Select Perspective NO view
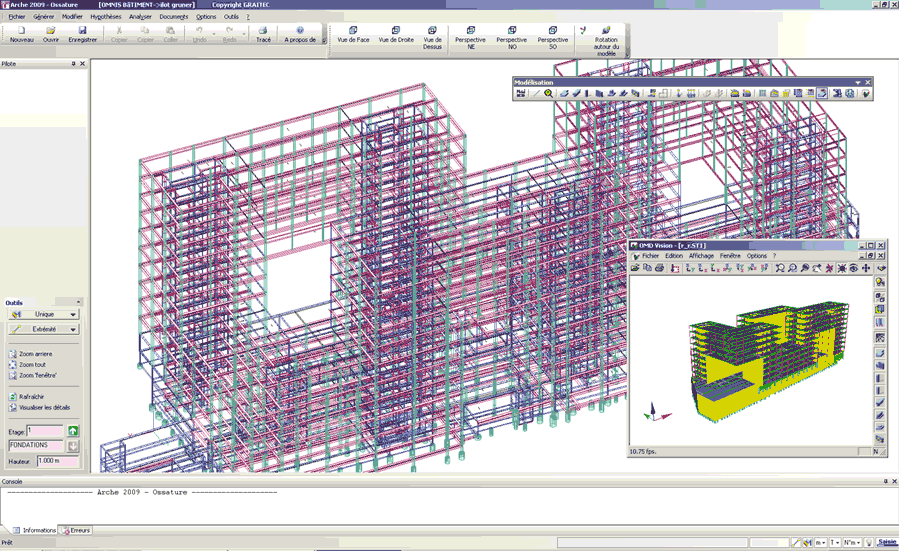 click(511, 37)
